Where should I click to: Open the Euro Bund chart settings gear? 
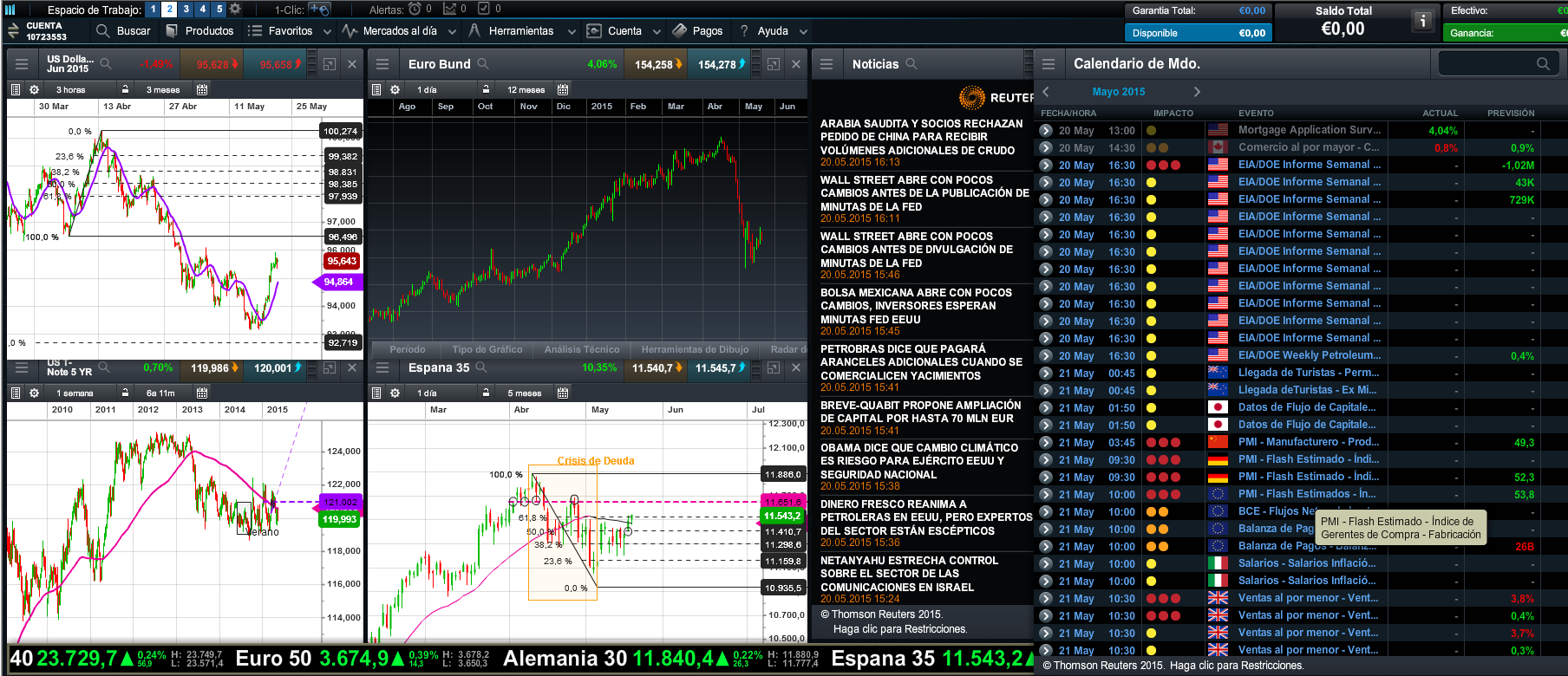click(x=395, y=90)
